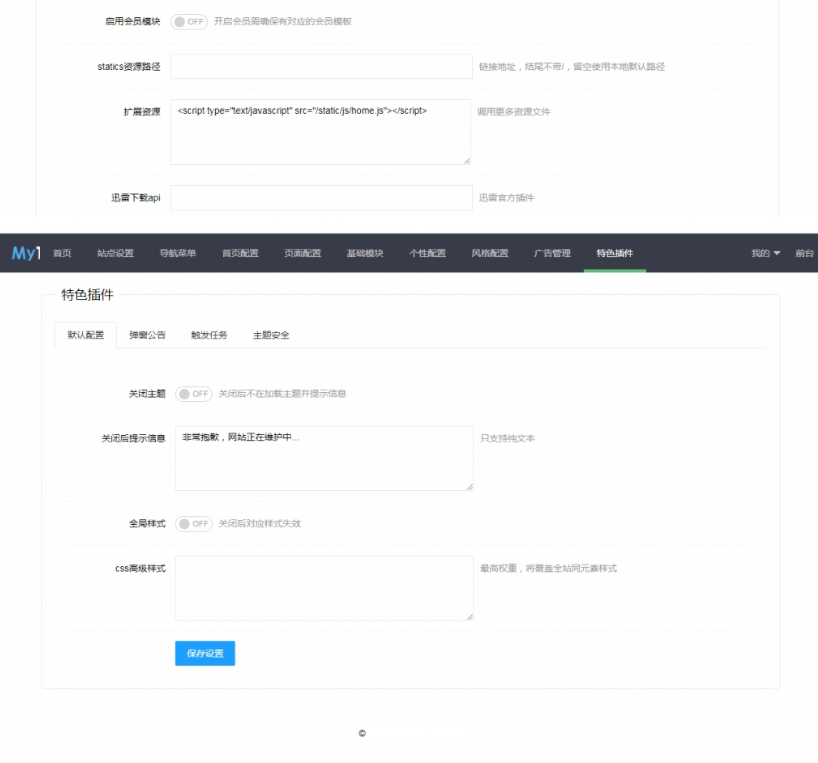Open 基础模块 in the navigation bar
Image resolution: width=818 pixels, height=763 pixels.
[365, 253]
